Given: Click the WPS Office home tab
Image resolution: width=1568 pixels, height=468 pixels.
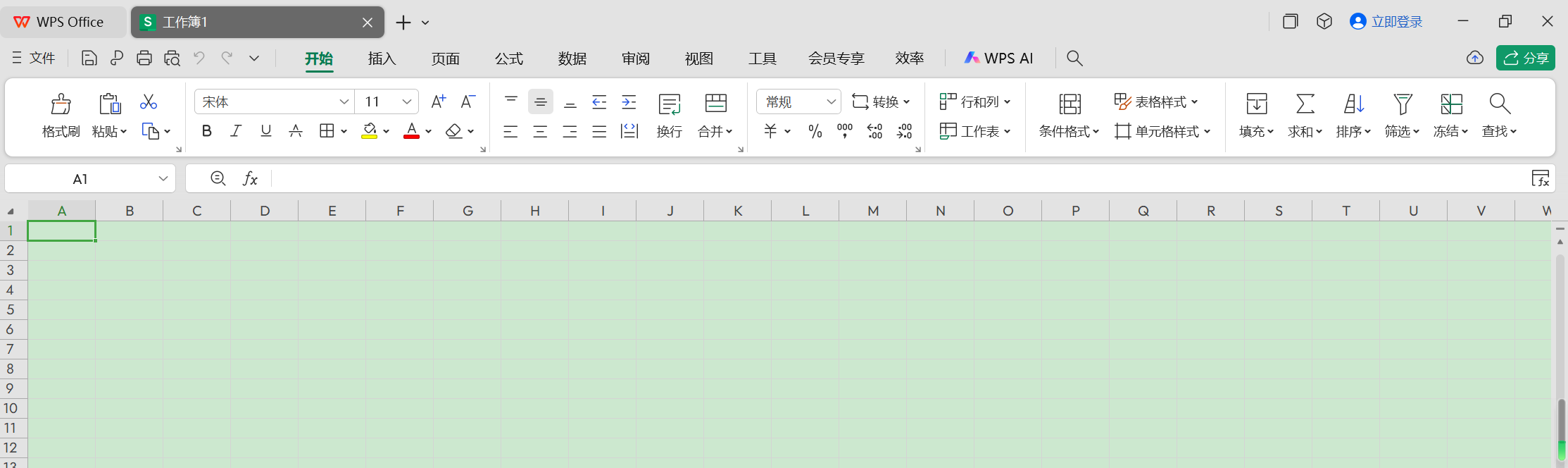Looking at the screenshot, I should pos(63,22).
